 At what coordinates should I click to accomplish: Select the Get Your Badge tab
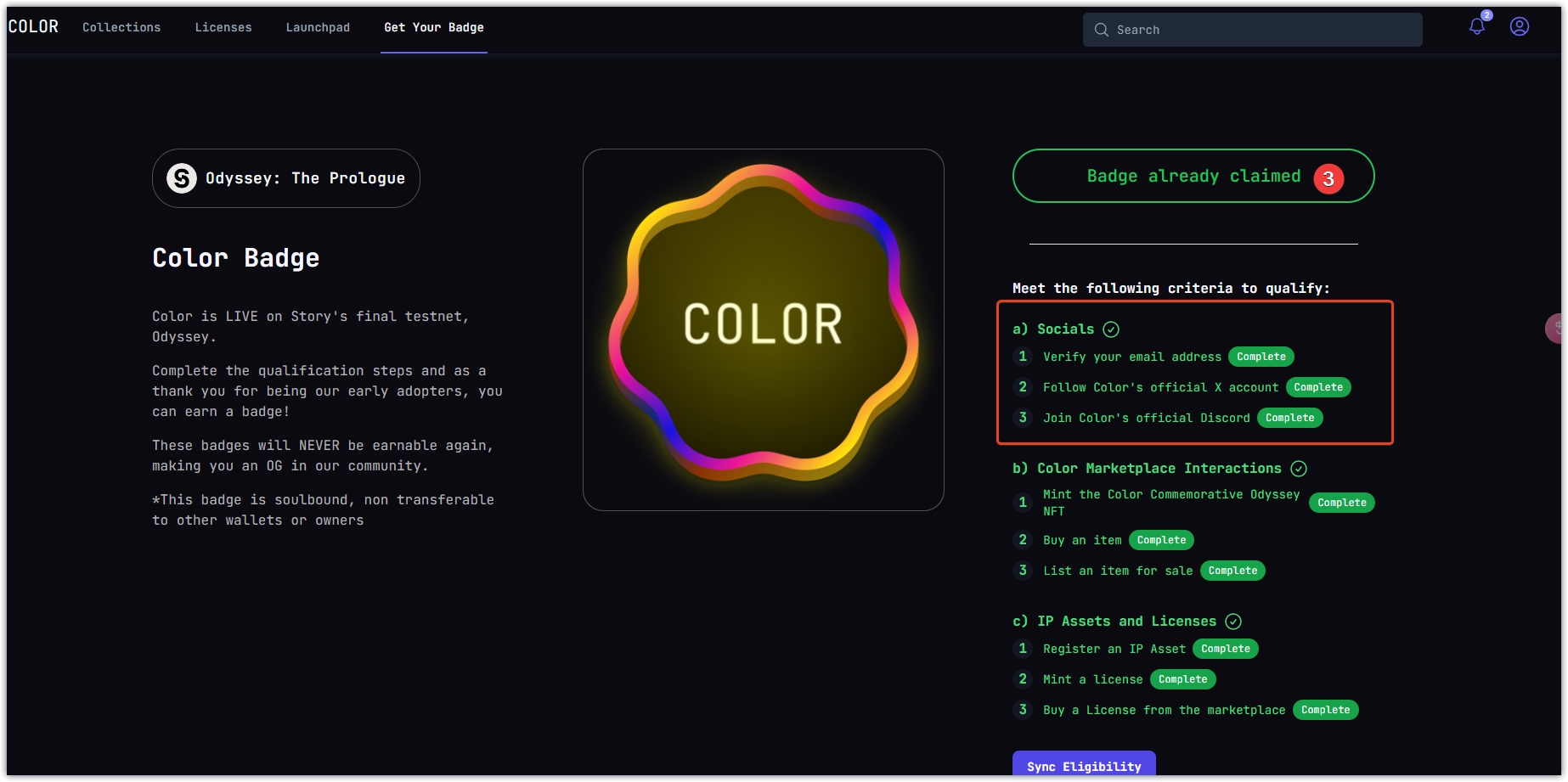(434, 27)
